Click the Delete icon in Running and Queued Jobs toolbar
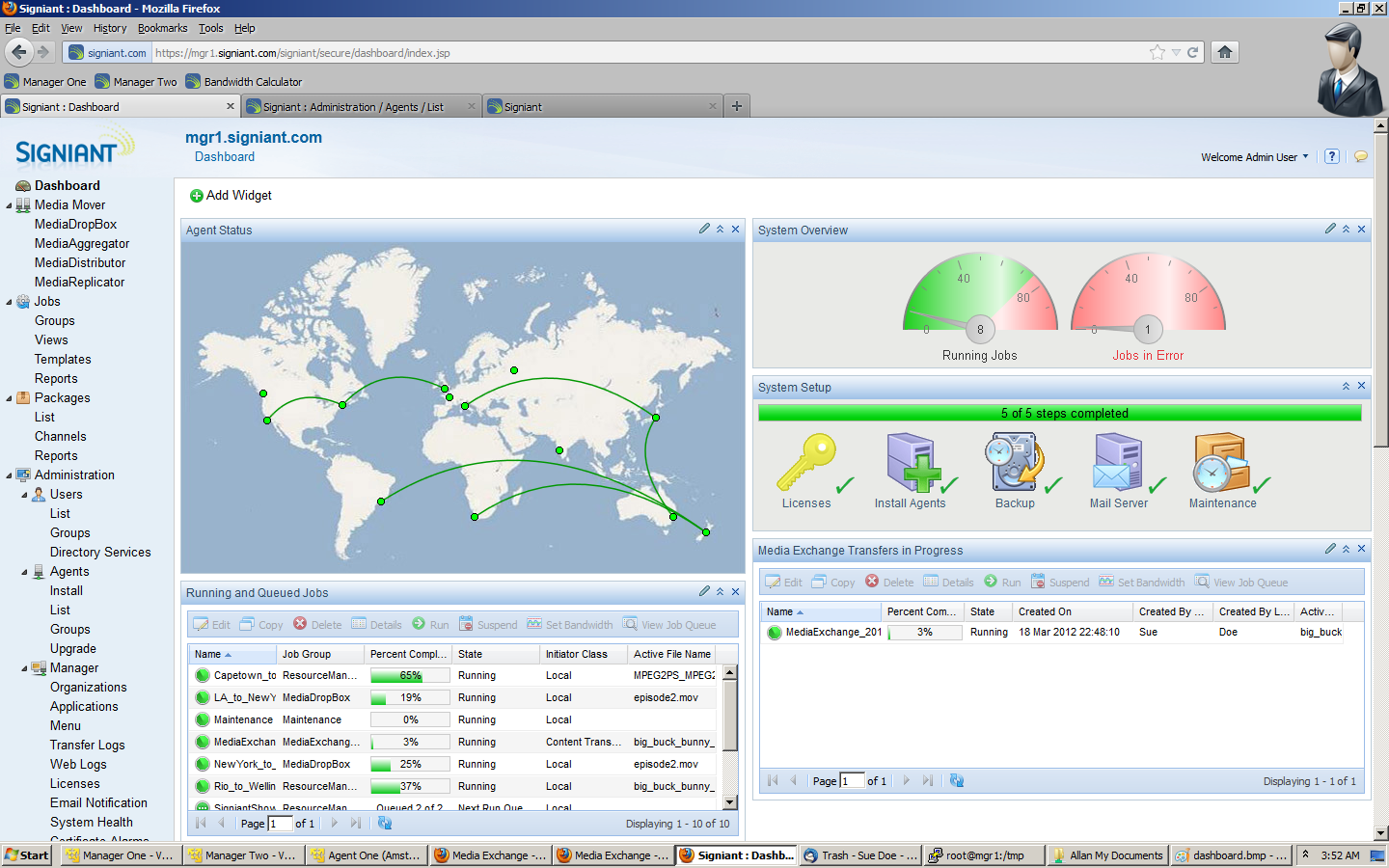 (x=300, y=623)
